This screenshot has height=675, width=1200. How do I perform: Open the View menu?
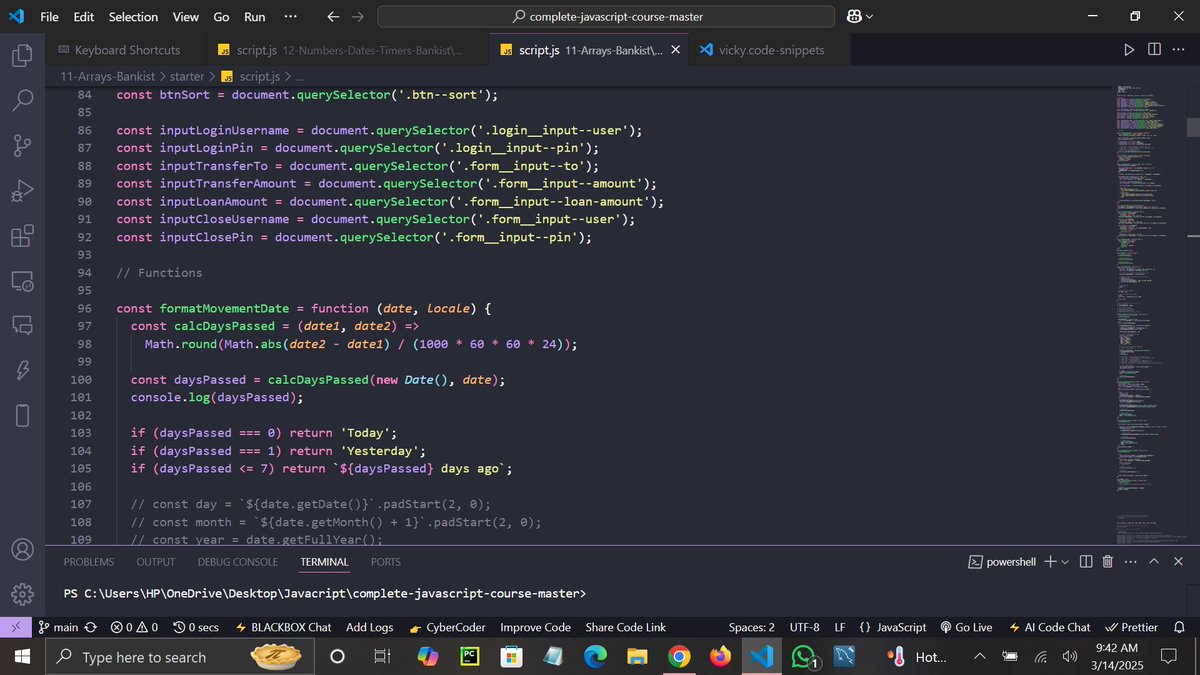(x=185, y=17)
